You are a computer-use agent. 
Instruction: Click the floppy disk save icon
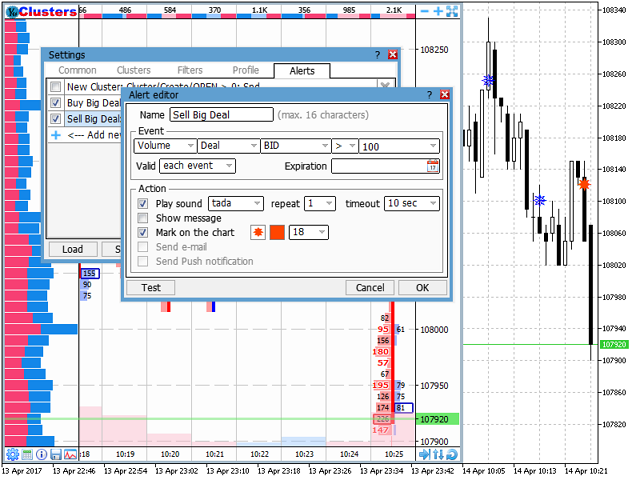(x=56, y=454)
